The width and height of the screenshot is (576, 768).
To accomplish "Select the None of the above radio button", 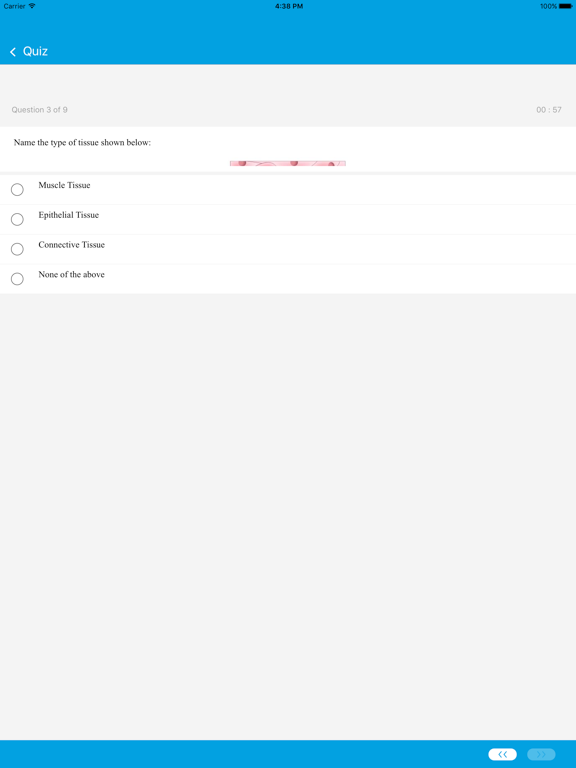I will [17, 279].
